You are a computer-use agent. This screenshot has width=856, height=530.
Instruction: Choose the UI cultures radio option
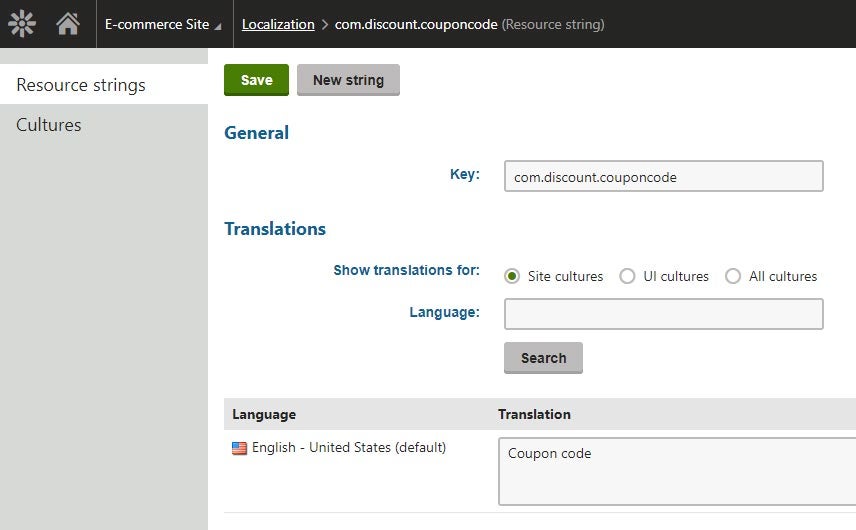627,276
